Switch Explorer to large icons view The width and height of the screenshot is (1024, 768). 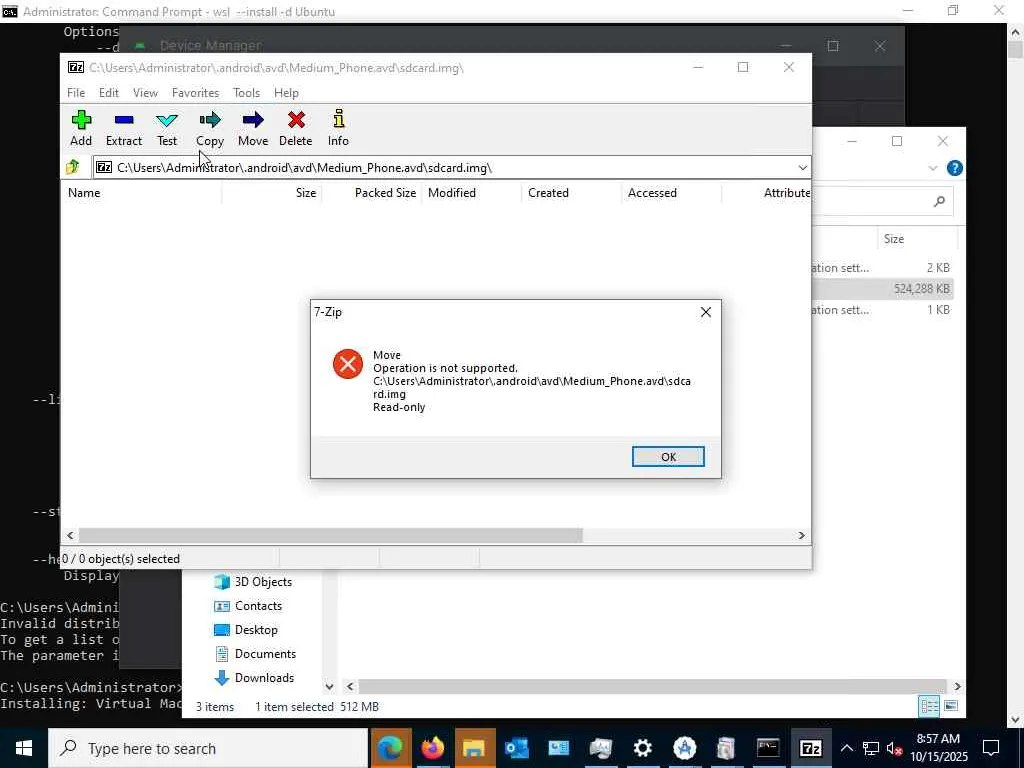pos(951,706)
